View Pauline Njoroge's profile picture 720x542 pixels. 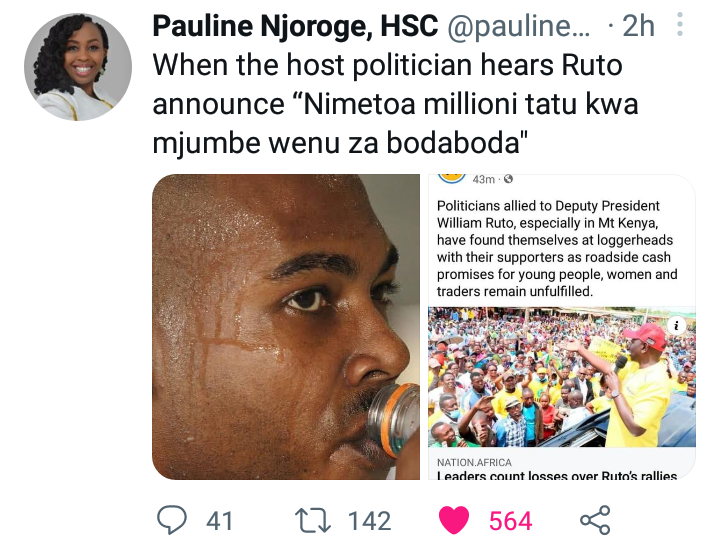[78, 67]
